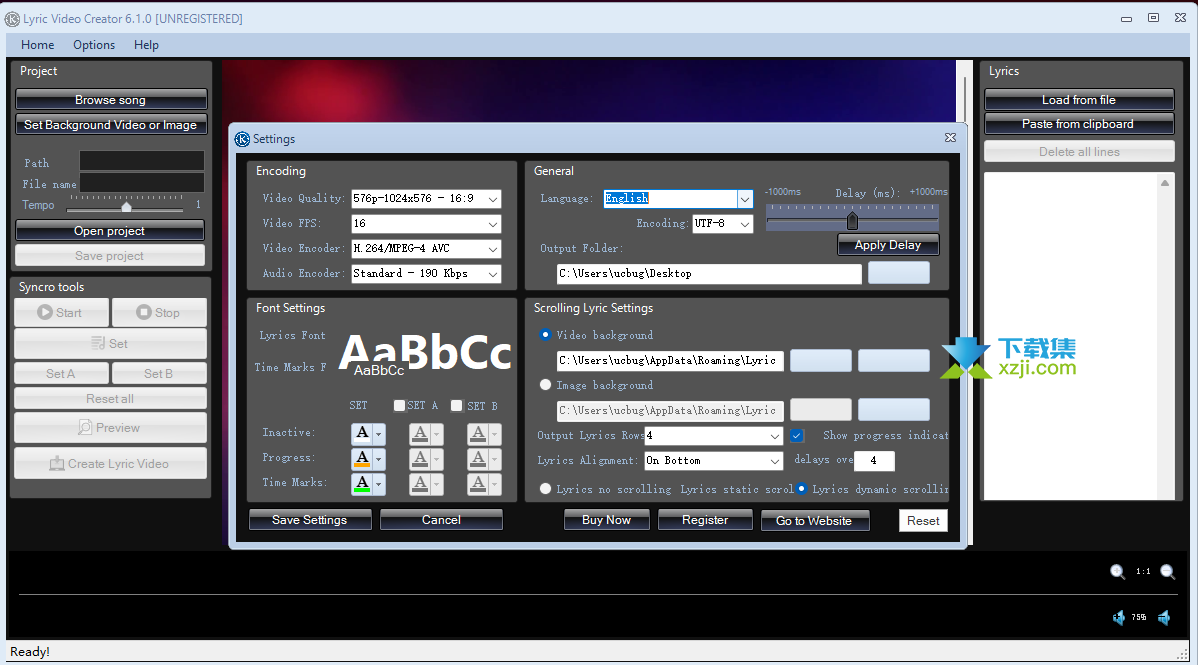Click the Settings dialog app logo icon

click(242, 139)
